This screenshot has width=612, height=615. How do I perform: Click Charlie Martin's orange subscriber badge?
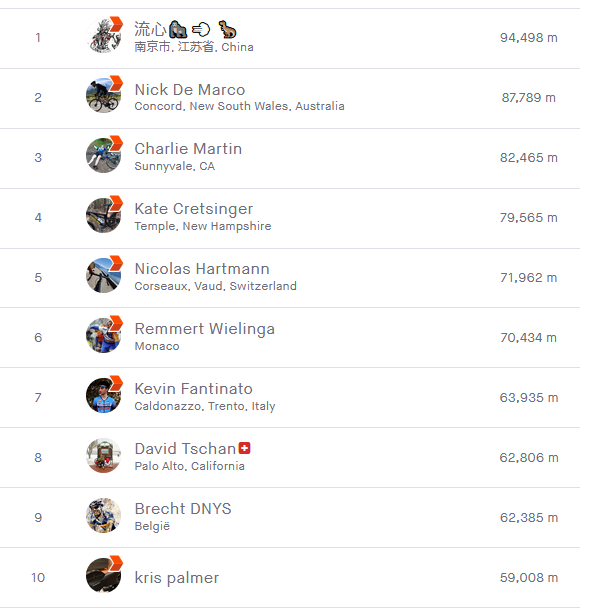pos(116,143)
